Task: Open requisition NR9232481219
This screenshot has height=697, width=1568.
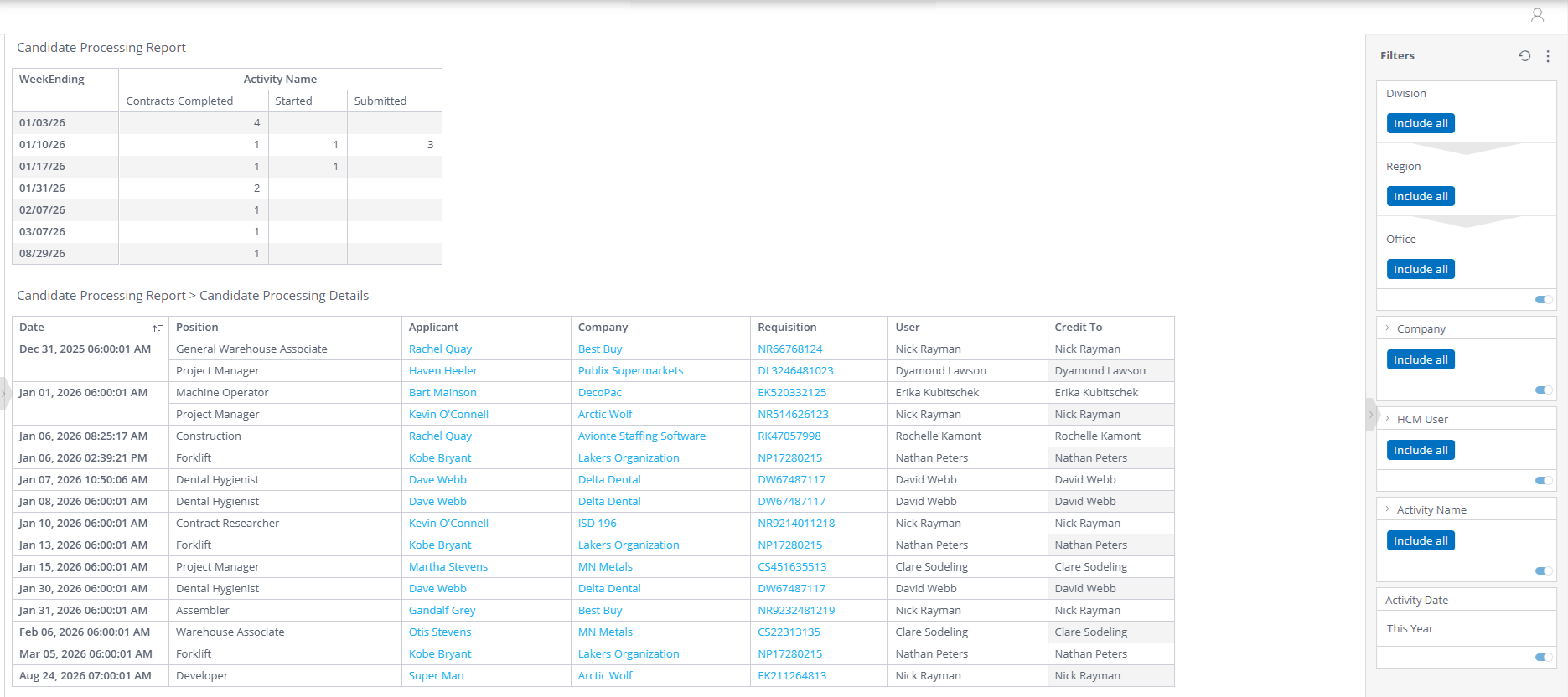Action: pyautogui.click(x=796, y=610)
